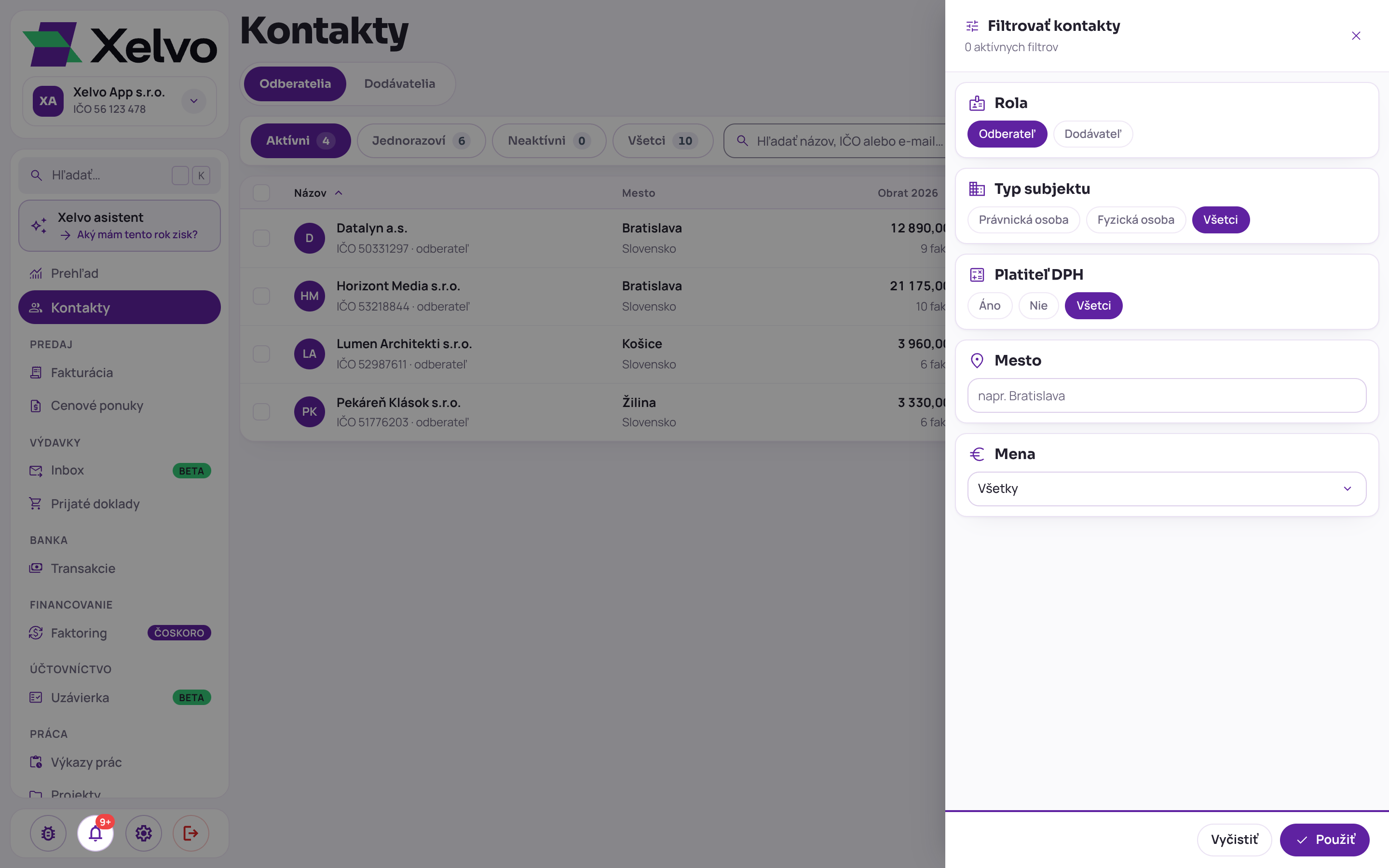1389x868 pixels.
Task: Click the PK avatar for Pekáreň Klások
Action: pyautogui.click(x=309, y=412)
